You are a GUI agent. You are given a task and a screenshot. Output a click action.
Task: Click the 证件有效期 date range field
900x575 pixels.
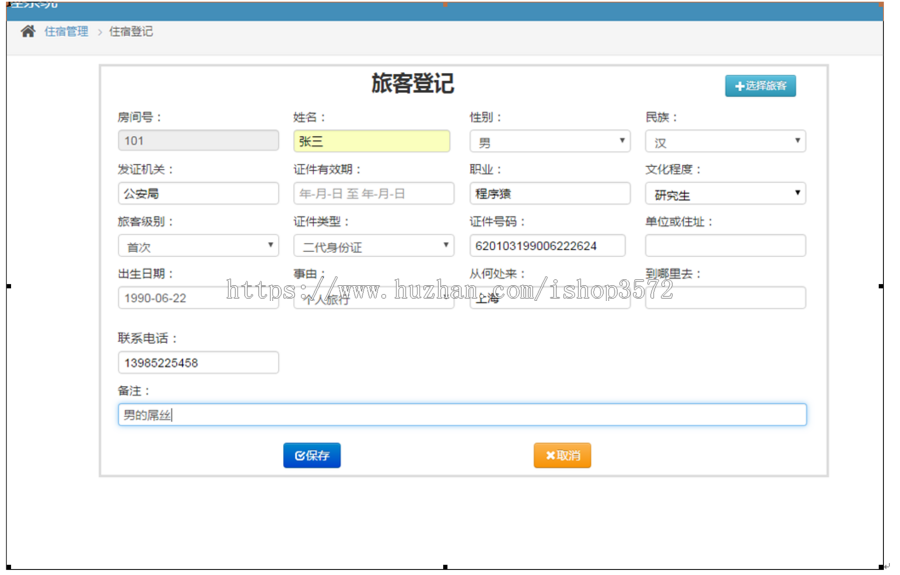pyautogui.click(x=374, y=193)
